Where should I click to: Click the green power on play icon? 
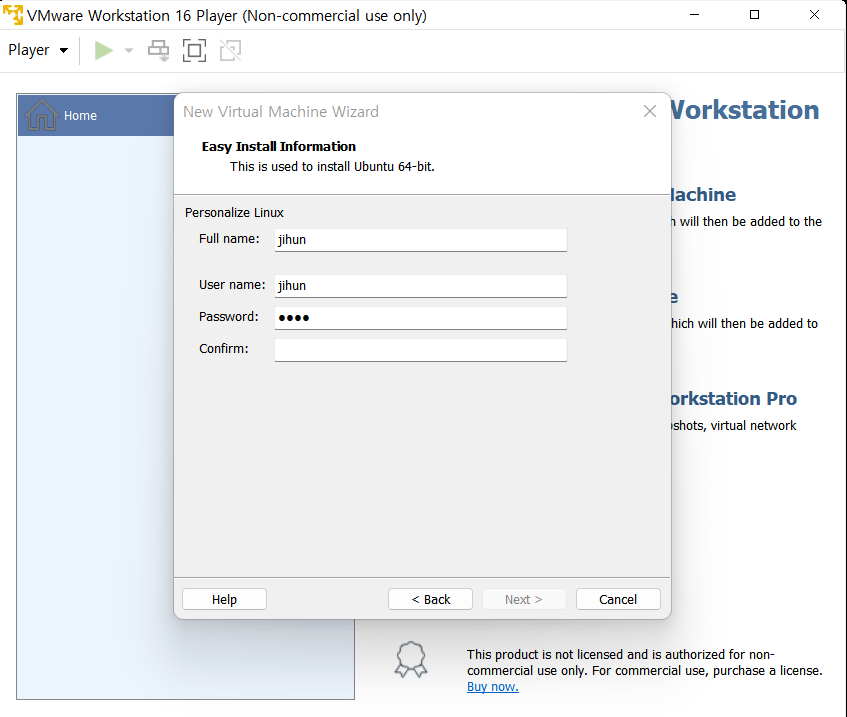[104, 50]
